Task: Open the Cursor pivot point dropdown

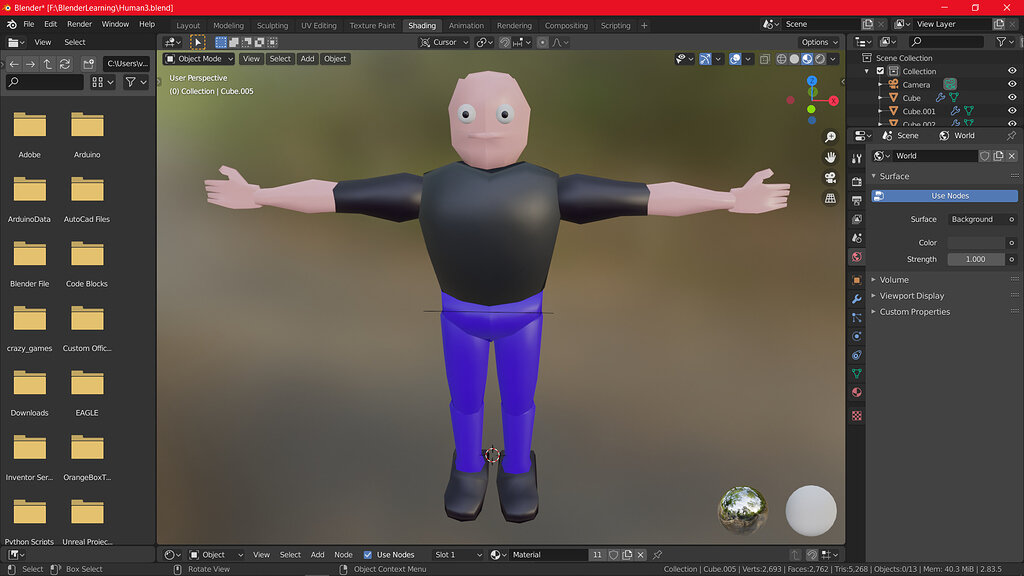Action: click(x=444, y=42)
